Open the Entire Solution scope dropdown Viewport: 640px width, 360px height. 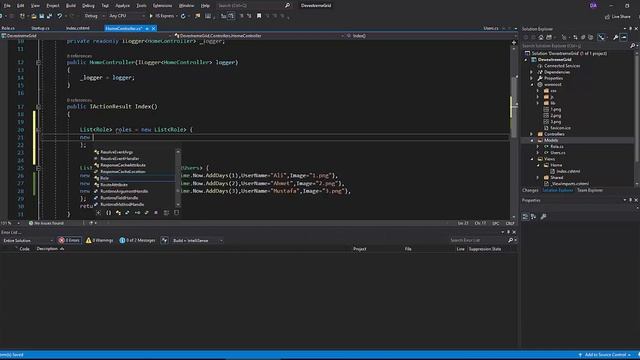[x=27, y=240]
